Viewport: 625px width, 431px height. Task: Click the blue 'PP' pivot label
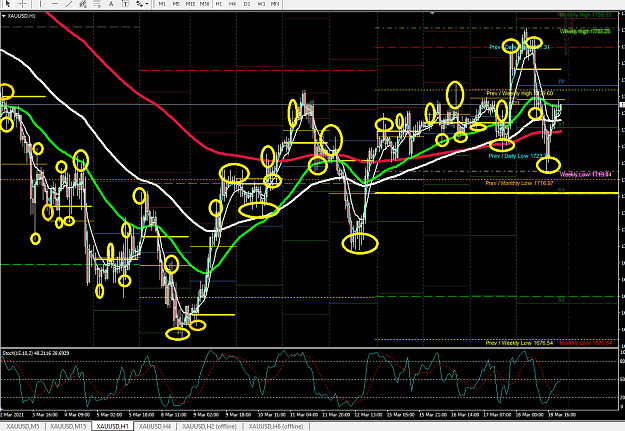(x=561, y=82)
